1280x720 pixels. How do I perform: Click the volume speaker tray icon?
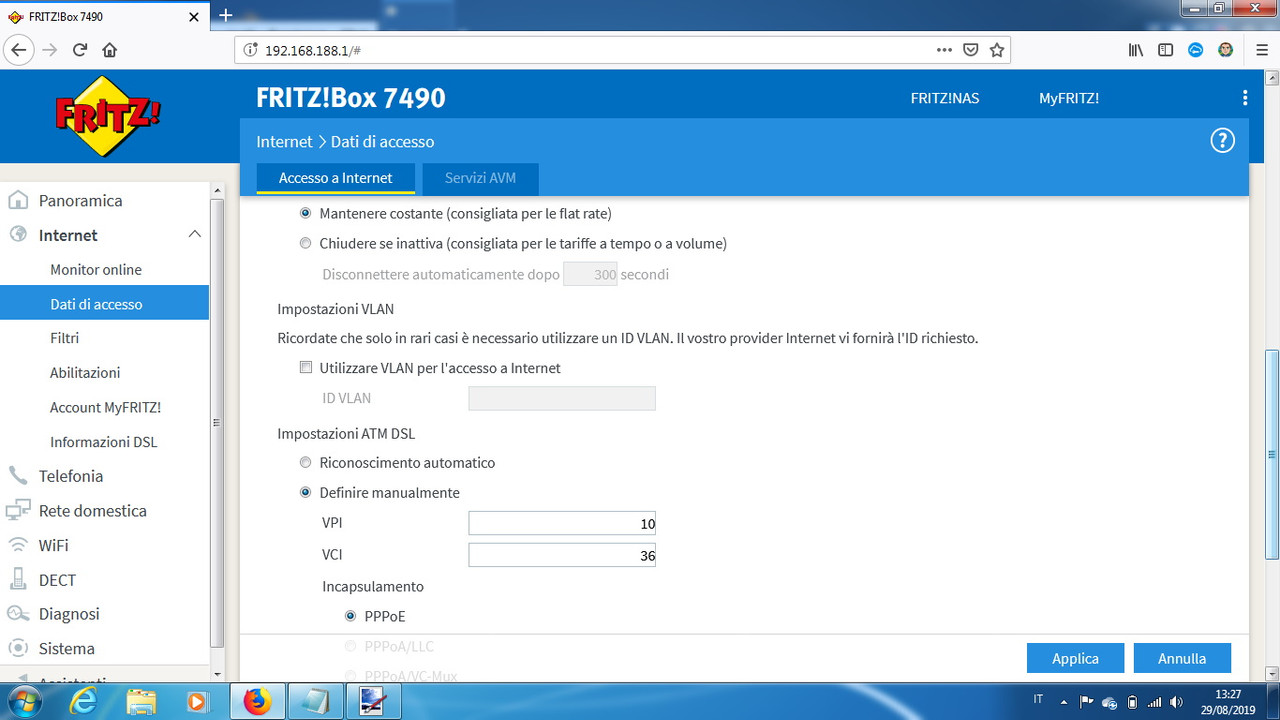1177,702
